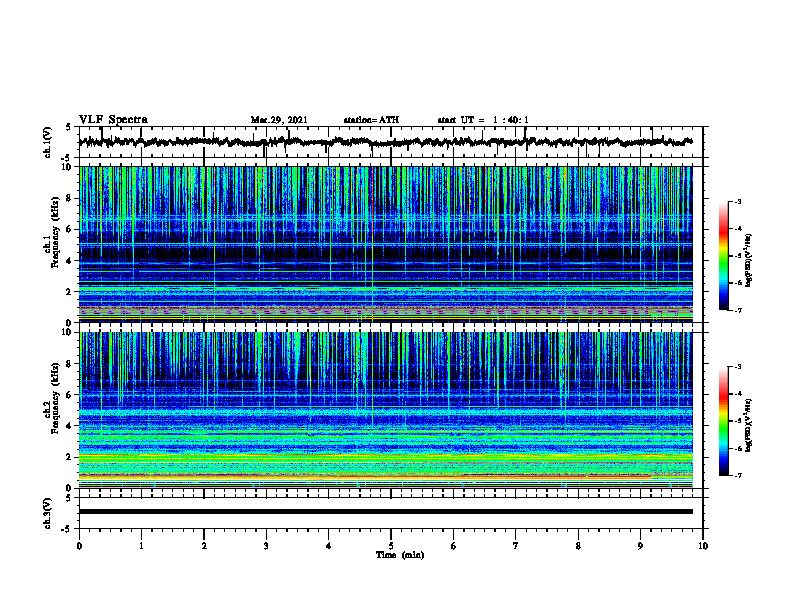This screenshot has width=792, height=612.
Task: Click the 'Time (min)' x-axis label
Action: pyautogui.click(x=400, y=555)
